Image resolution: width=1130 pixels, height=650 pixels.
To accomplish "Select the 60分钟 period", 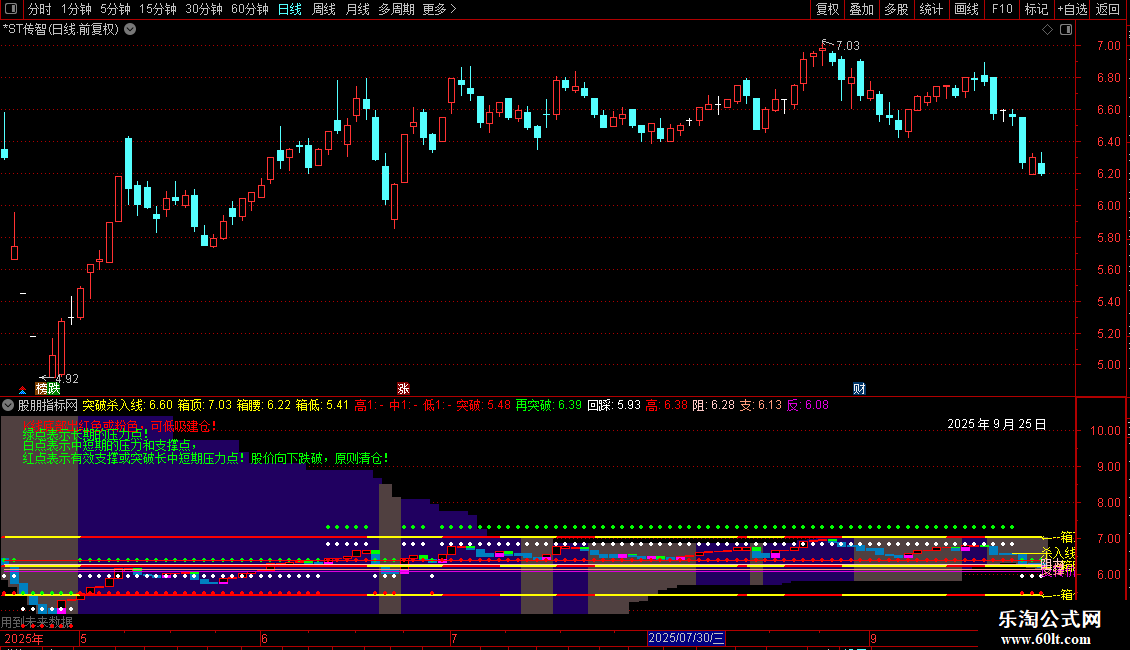I will (x=250, y=9).
